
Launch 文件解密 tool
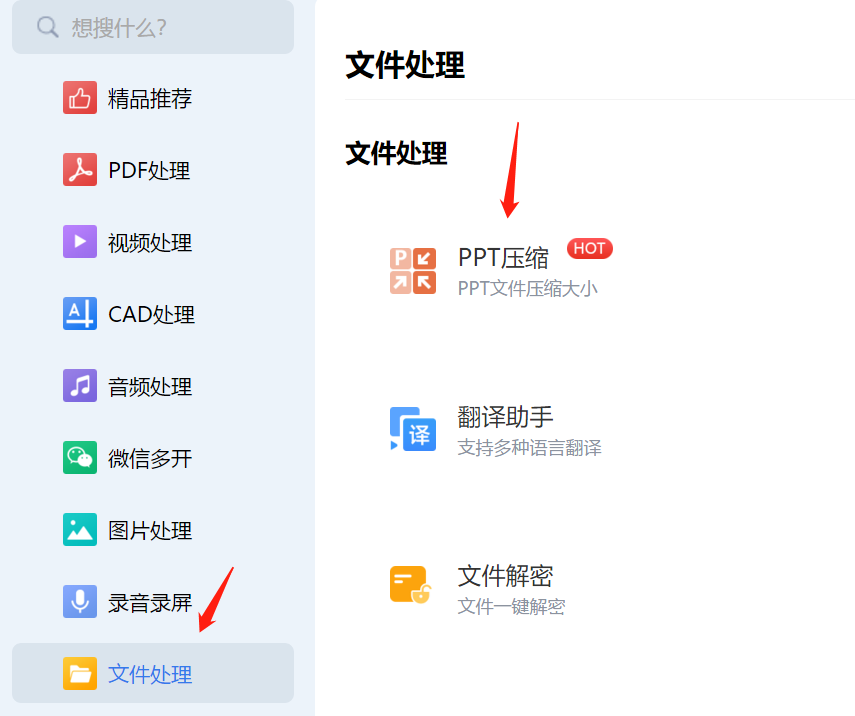(x=505, y=576)
